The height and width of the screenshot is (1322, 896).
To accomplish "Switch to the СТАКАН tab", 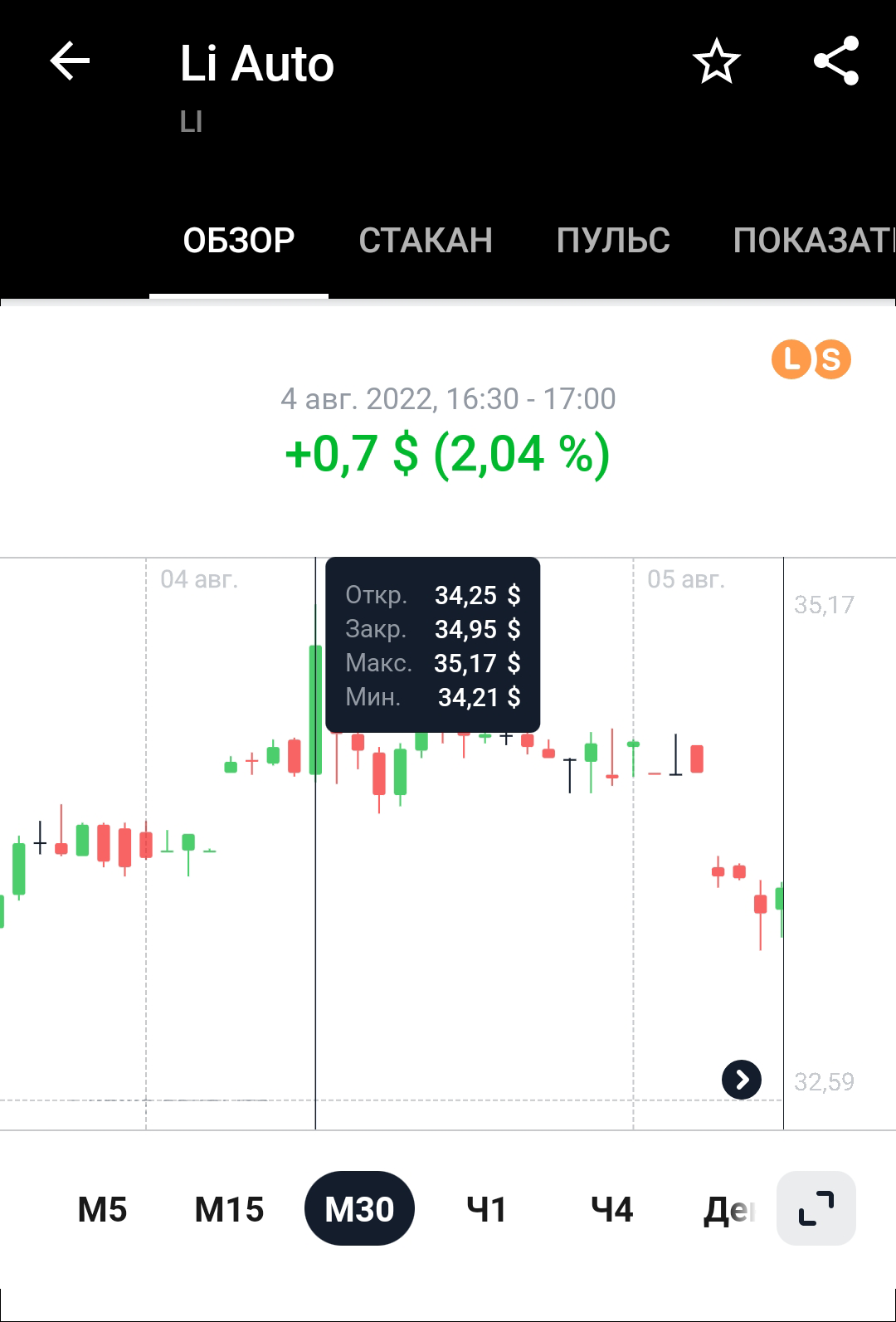I will pos(426,241).
